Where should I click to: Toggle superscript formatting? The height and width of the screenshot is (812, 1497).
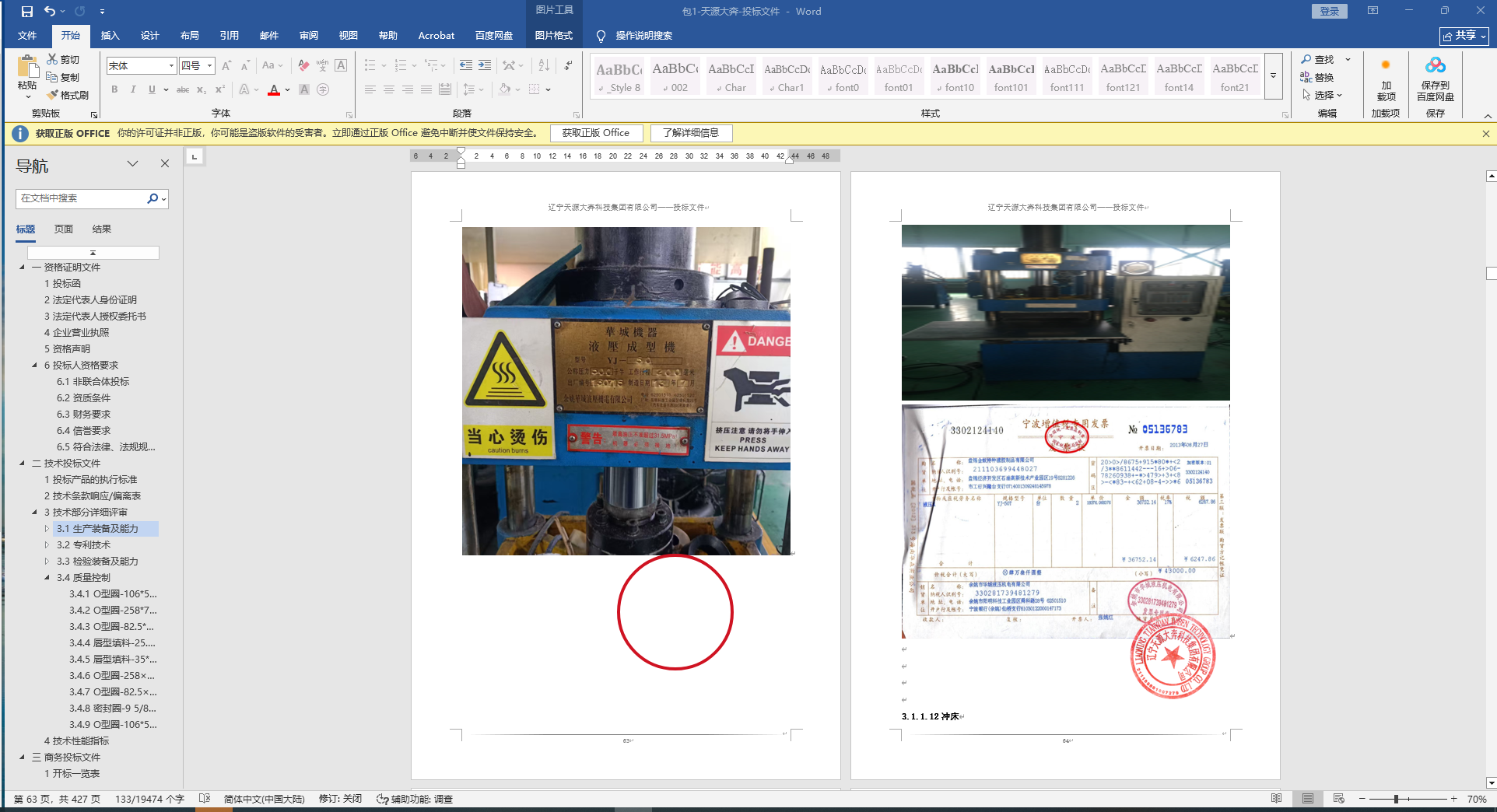tap(220, 89)
